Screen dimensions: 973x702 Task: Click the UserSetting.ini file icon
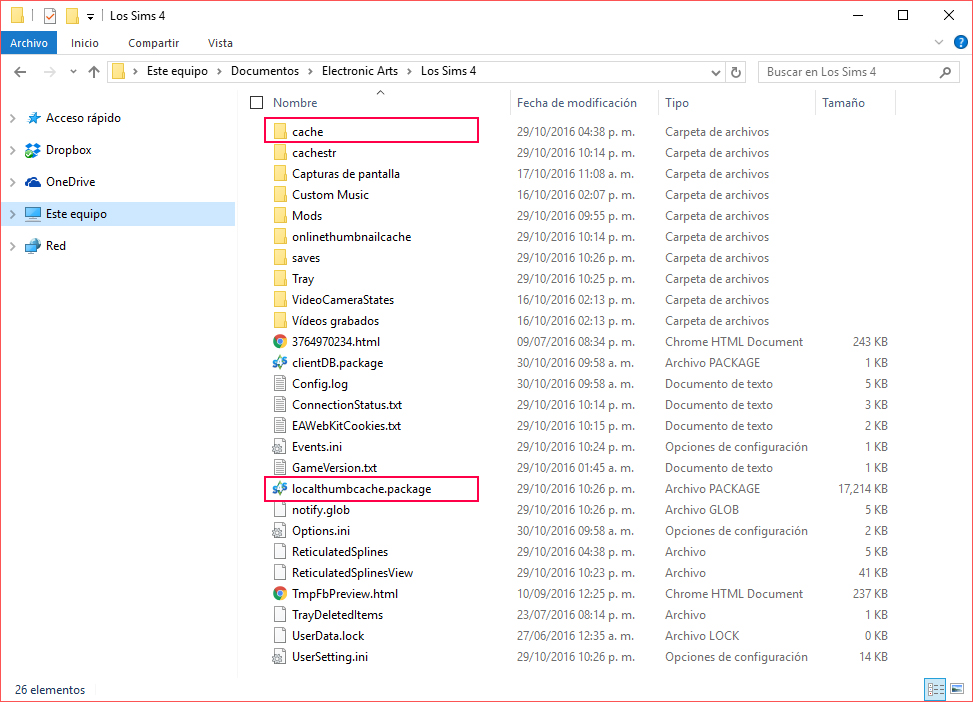click(x=279, y=657)
